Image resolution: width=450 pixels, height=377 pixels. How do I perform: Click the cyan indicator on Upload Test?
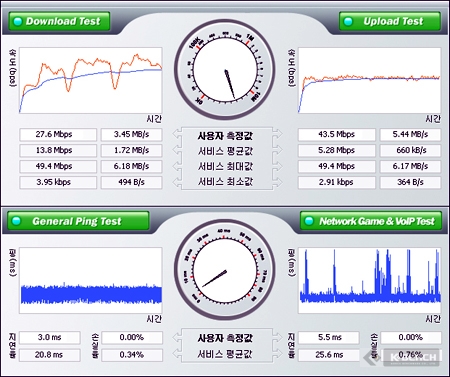coord(348,21)
